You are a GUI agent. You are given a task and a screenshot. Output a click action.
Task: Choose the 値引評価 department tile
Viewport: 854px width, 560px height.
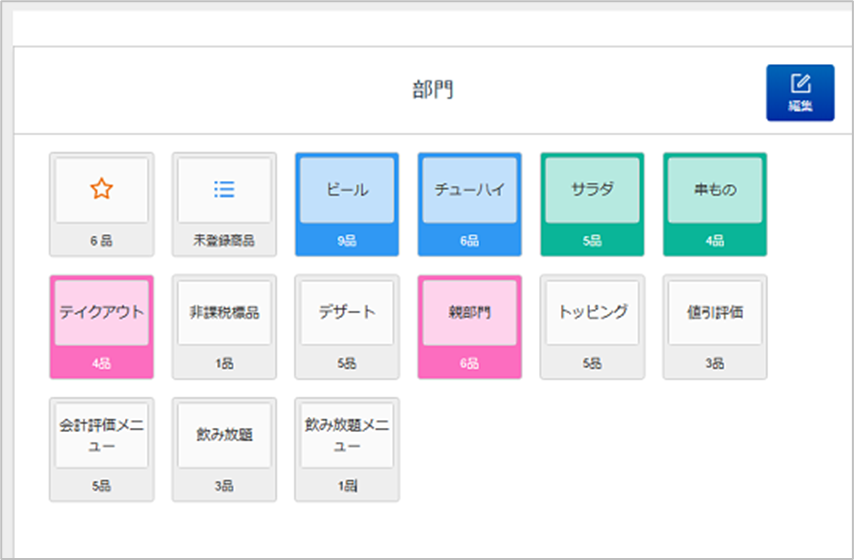pos(715,313)
